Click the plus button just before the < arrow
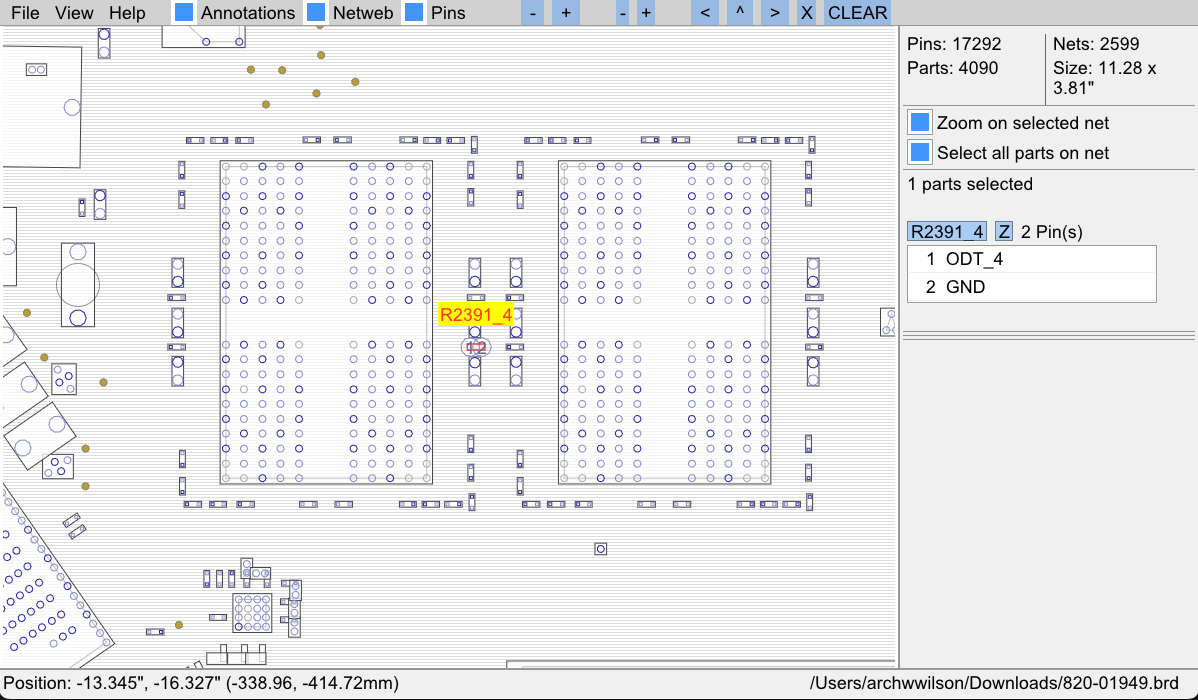Screen dimensions: 1198x700 click(646, 13)
